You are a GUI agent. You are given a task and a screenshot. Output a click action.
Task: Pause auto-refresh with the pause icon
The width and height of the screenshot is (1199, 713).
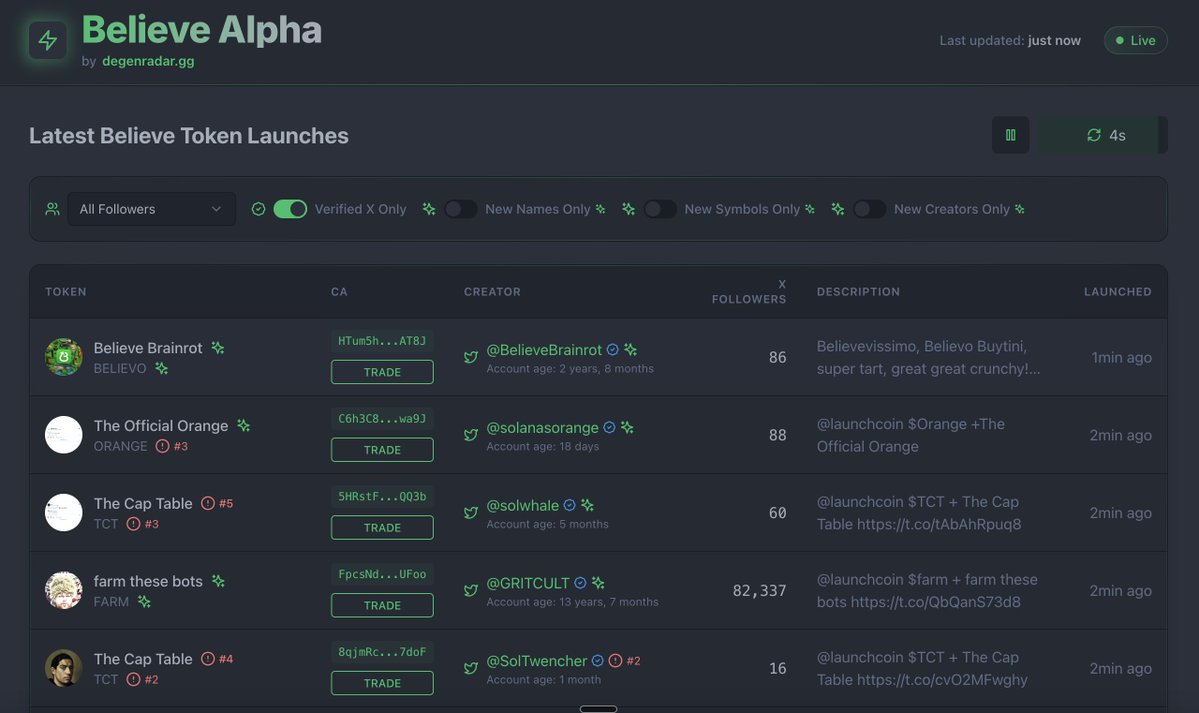click(1010, 135)
